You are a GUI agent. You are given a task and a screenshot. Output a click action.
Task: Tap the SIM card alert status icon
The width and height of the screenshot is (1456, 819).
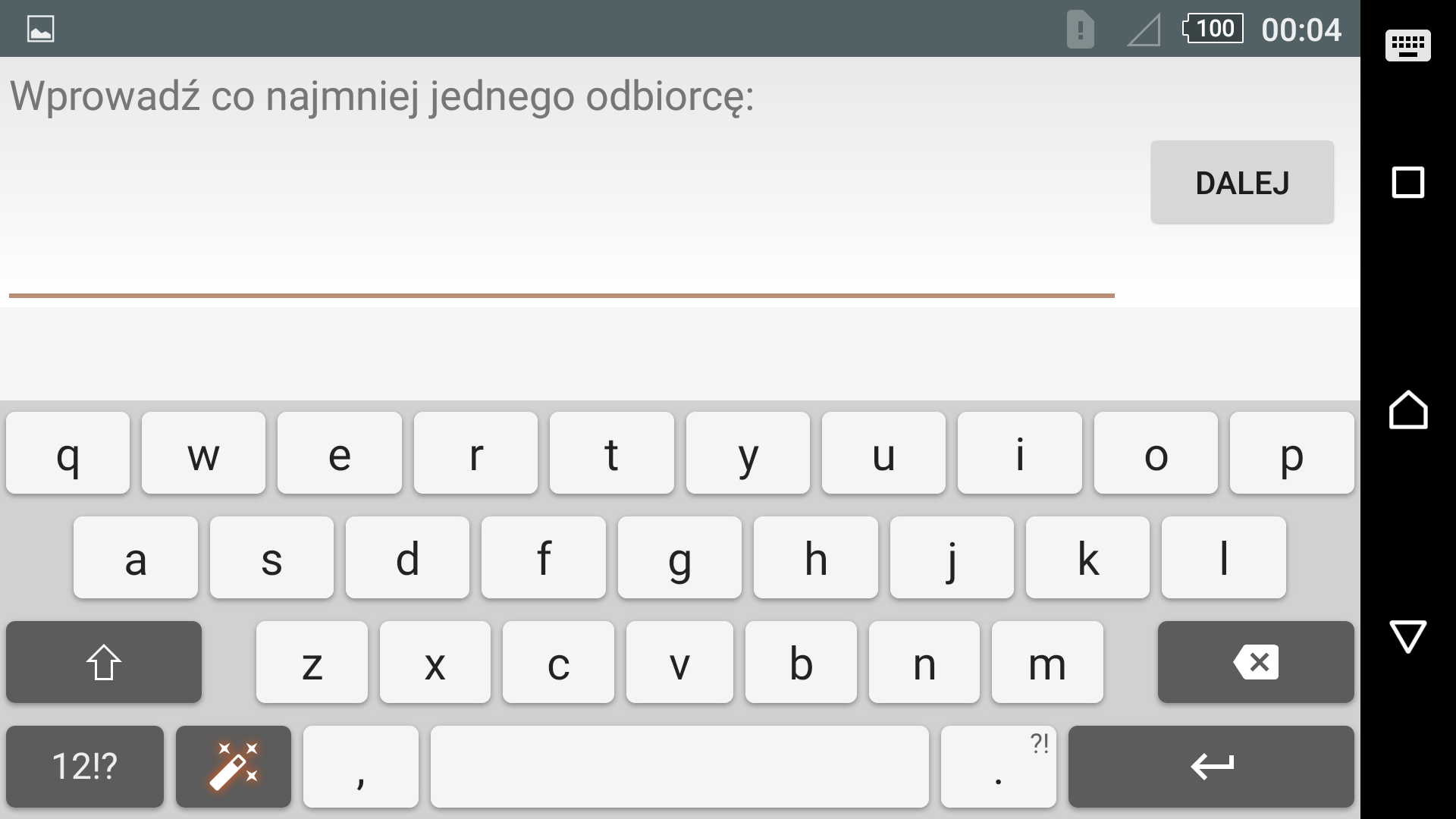pyautogui.click(x=1081, y=30)
